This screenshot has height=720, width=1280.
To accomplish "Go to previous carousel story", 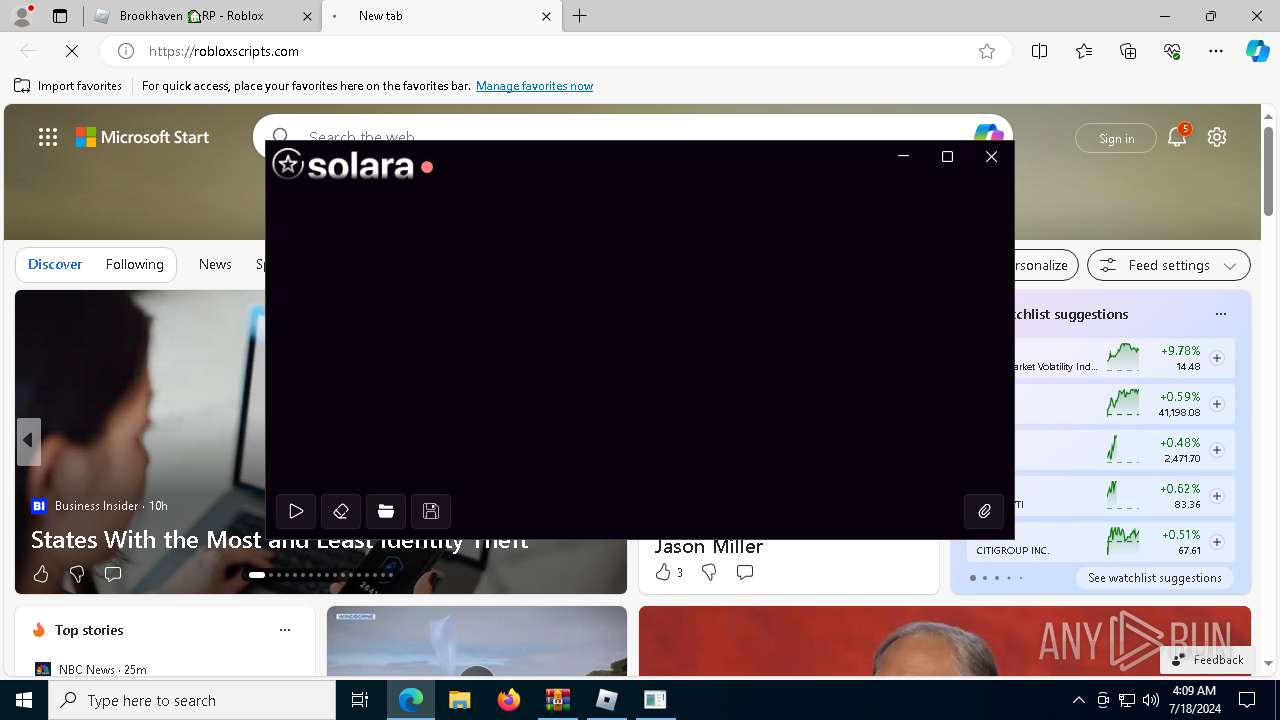I will 28,441.
